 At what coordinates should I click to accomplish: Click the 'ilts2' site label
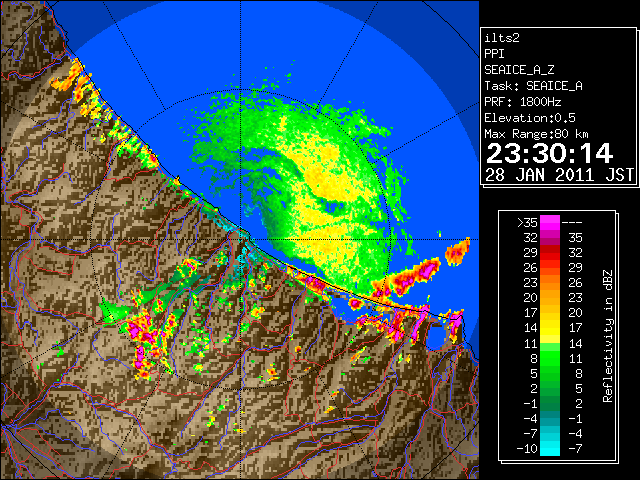(502, 38)
